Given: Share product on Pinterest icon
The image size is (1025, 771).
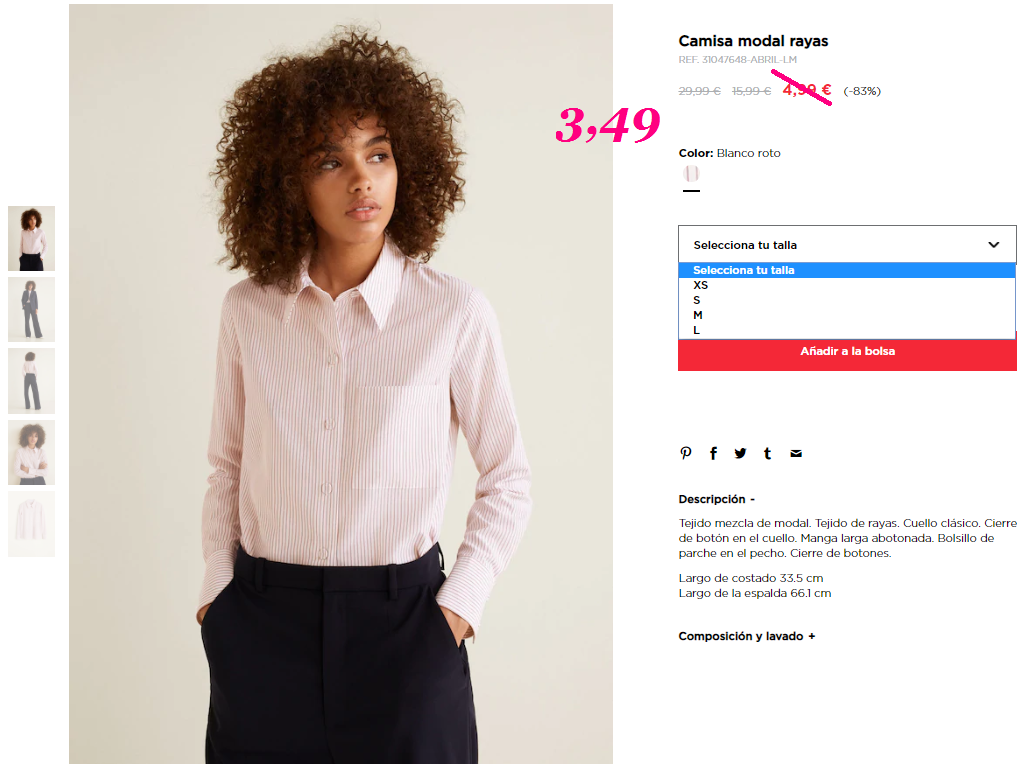Looking at the screenshot, I should (x=686, y=453).
